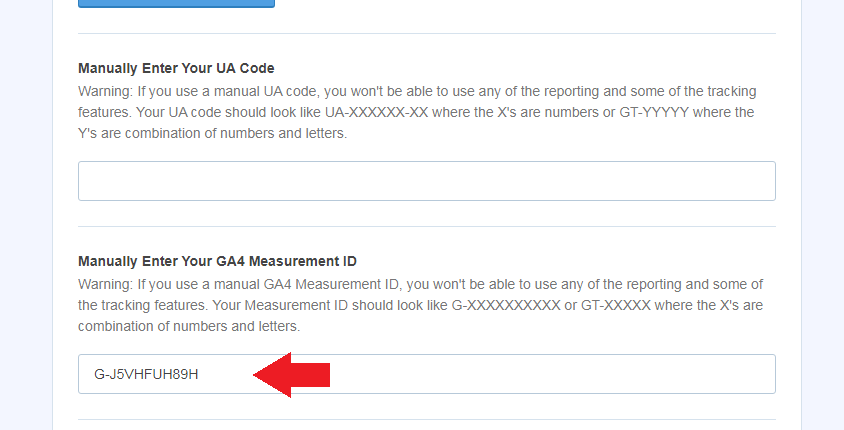Click the GA4 Measurement ID input field

[427, 374]
